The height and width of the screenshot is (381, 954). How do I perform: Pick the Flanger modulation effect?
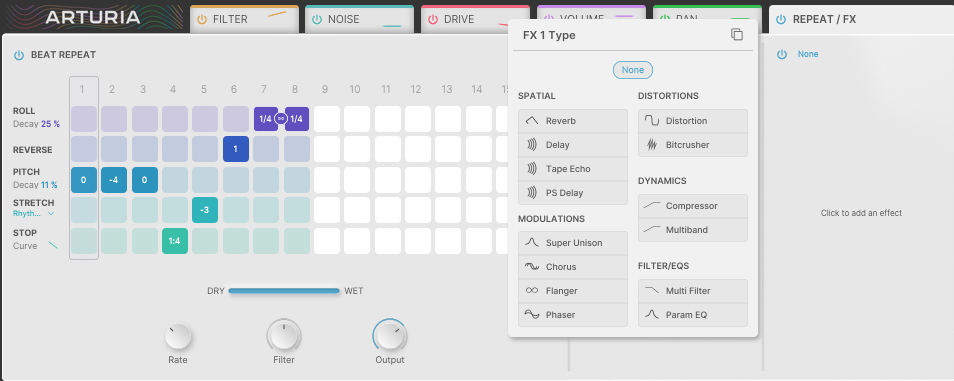(x=573, y=291)
